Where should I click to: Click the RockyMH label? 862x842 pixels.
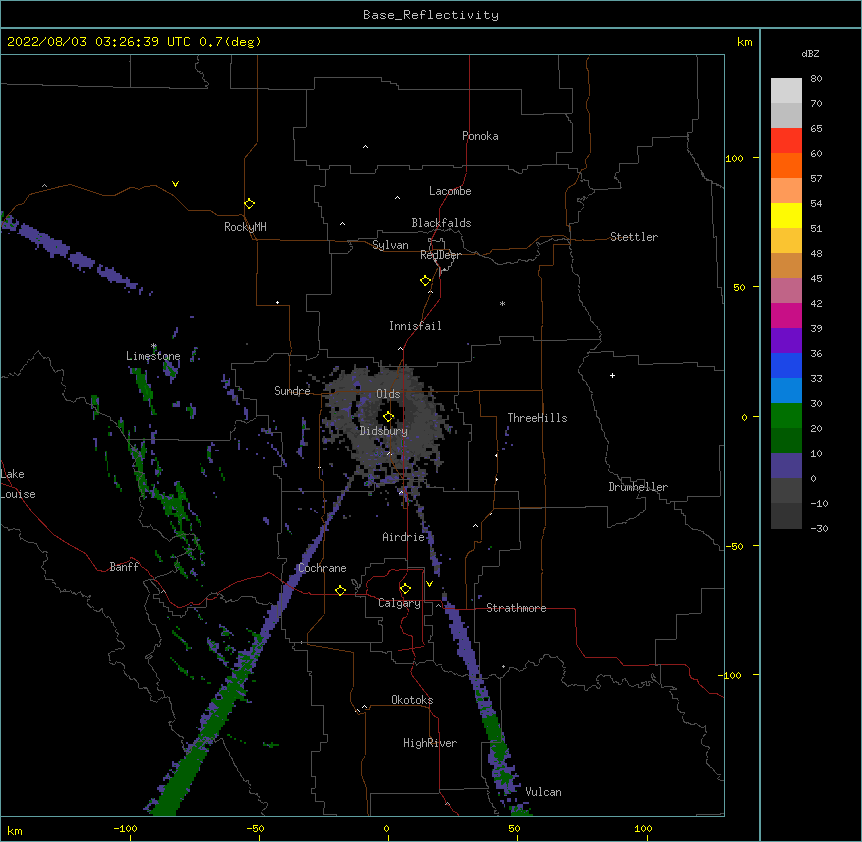point(245,227)
